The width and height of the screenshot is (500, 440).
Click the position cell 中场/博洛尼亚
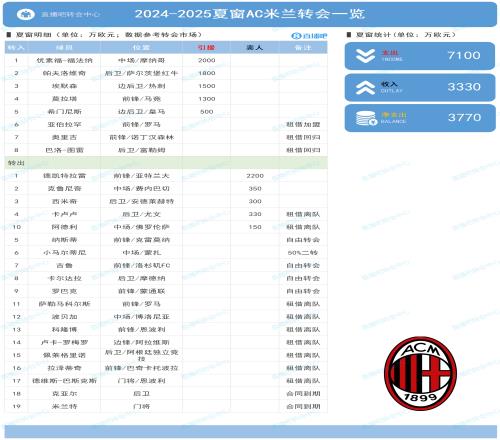coord(141,317)
